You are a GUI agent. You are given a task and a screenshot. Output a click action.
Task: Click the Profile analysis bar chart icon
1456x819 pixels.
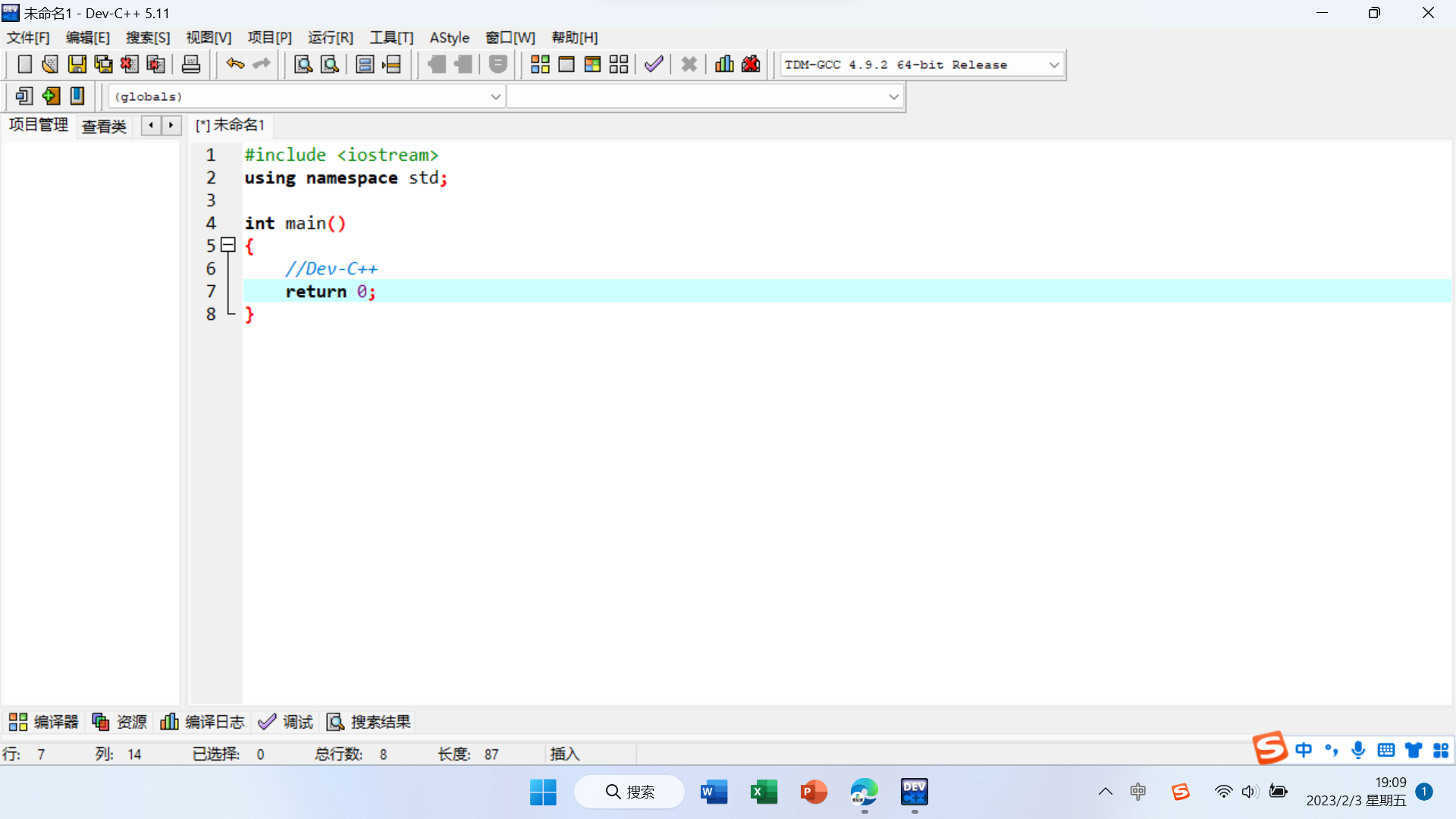(x=724, y=64)
